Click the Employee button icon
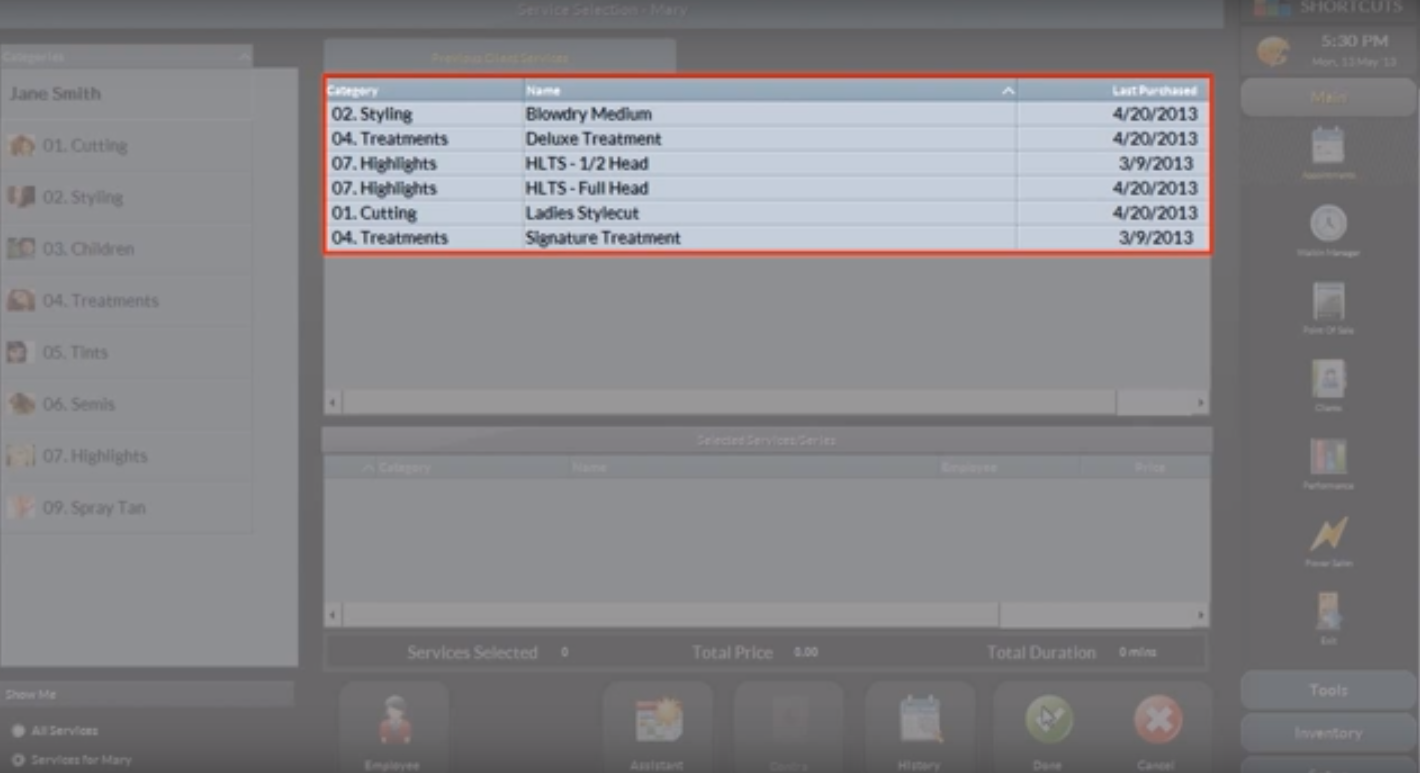This screenshot has height=773, width=1420. (394, 721)
